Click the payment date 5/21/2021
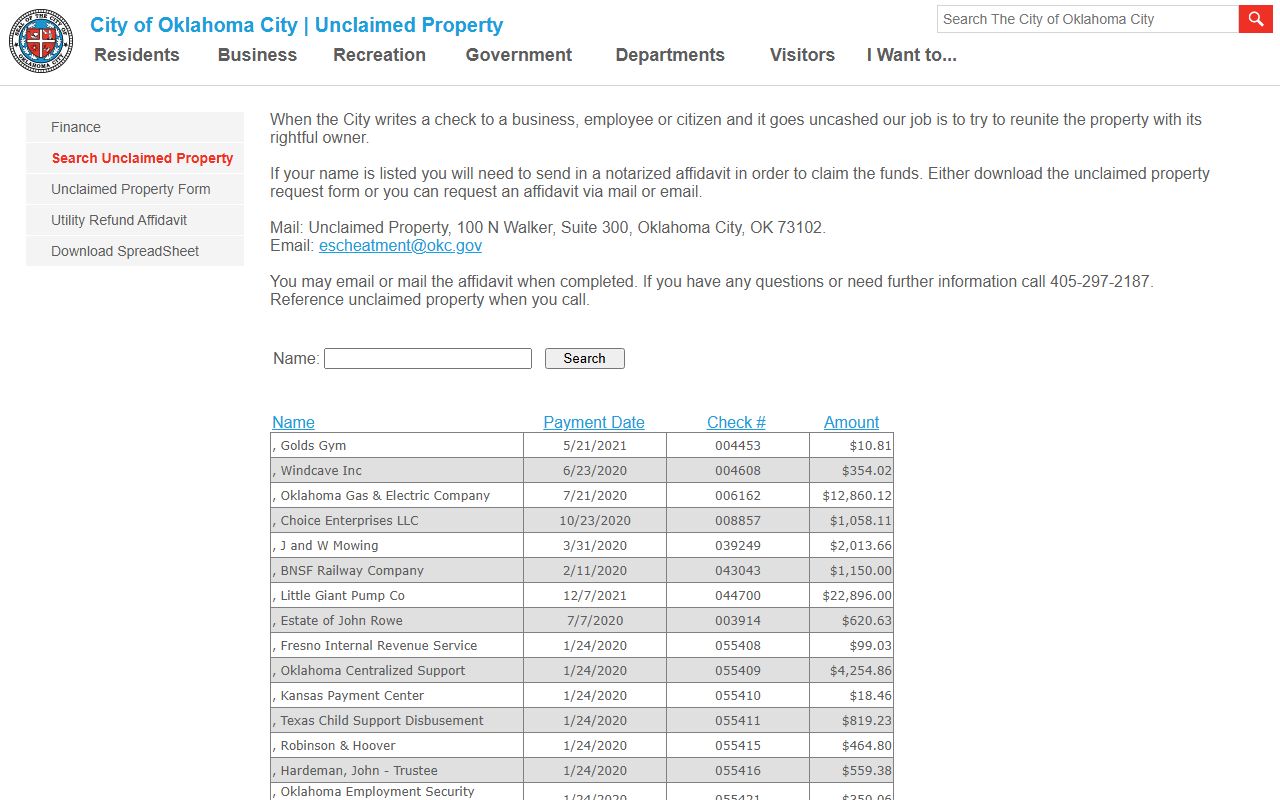The image size is (1280, 800). click(595, 445)
